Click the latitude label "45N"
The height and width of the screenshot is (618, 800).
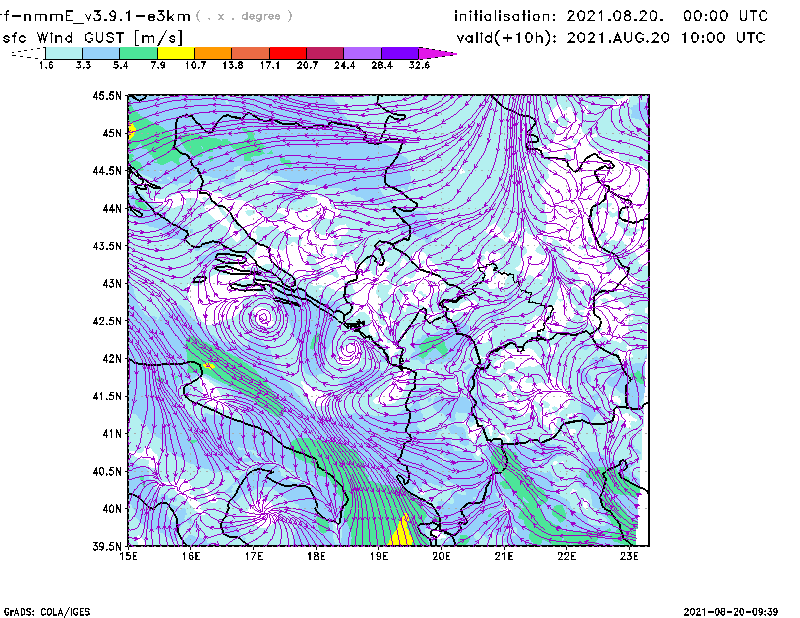pos(112,133)
